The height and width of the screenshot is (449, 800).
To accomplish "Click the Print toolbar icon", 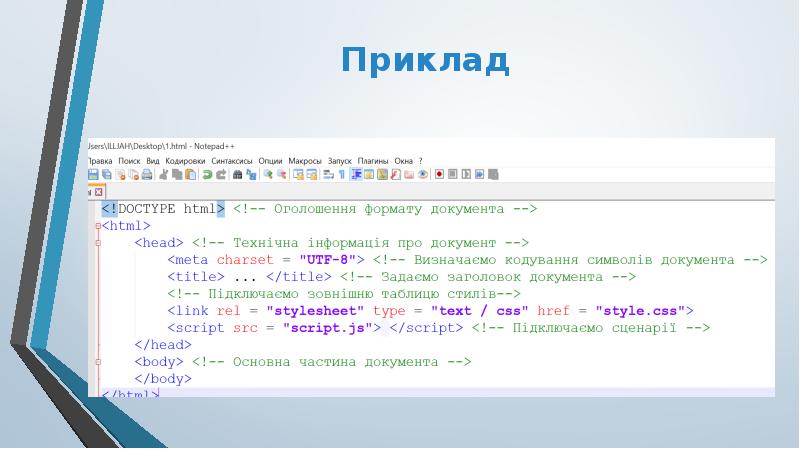I will 147,174.
